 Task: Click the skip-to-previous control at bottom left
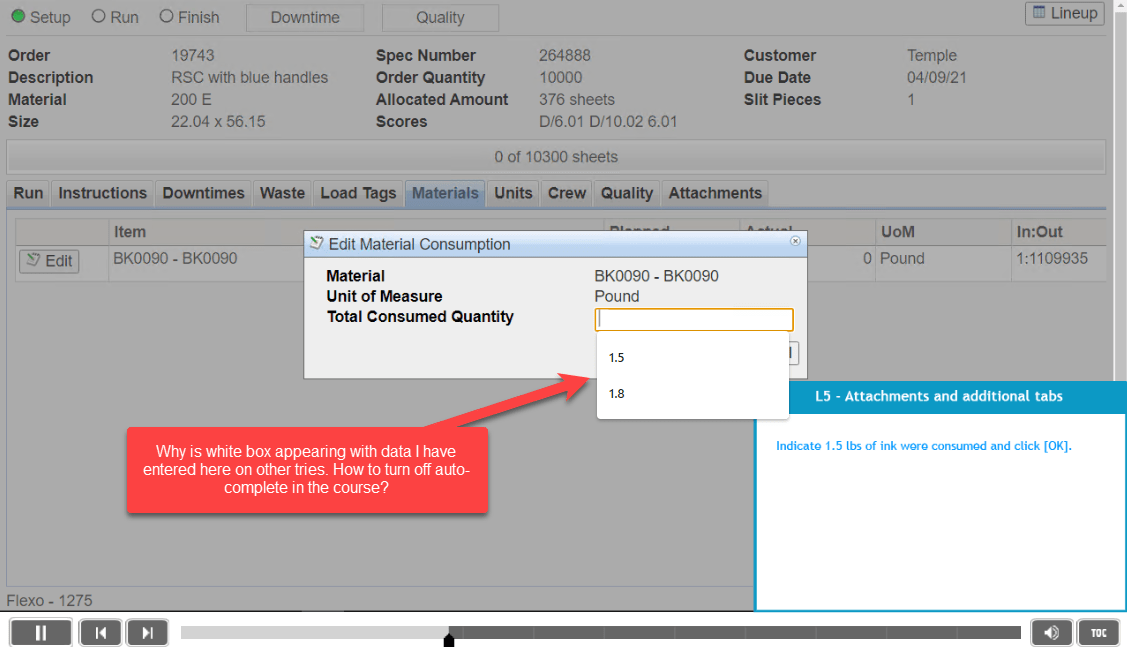point(100,632)
